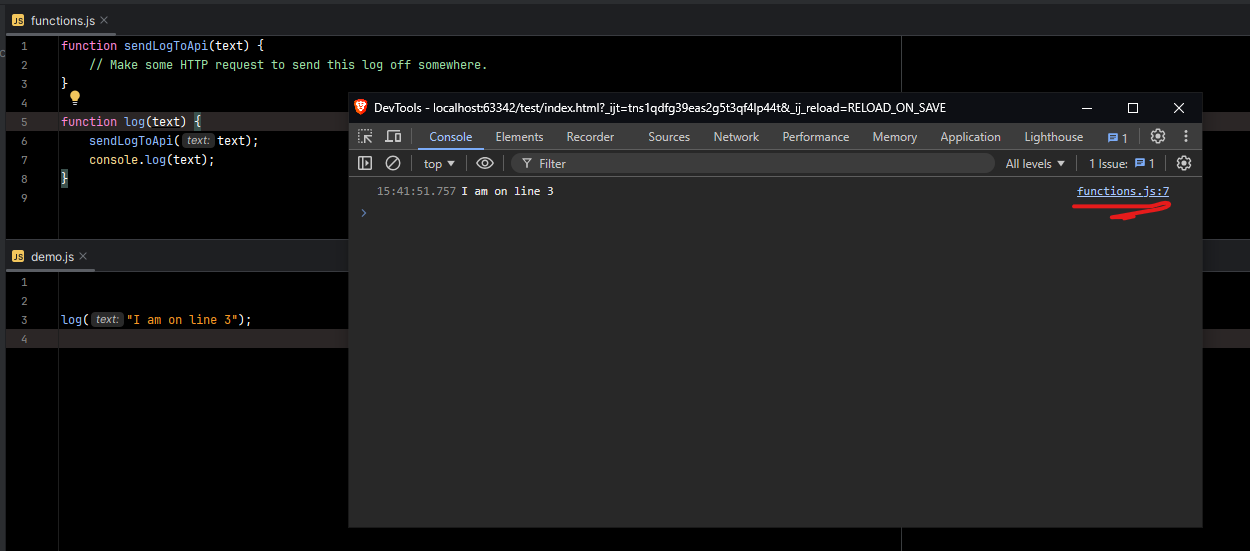Open the top JavaScript context dropdown
Screen dimensions: 1250x551
pyautogui.click(x=439, y=163)
